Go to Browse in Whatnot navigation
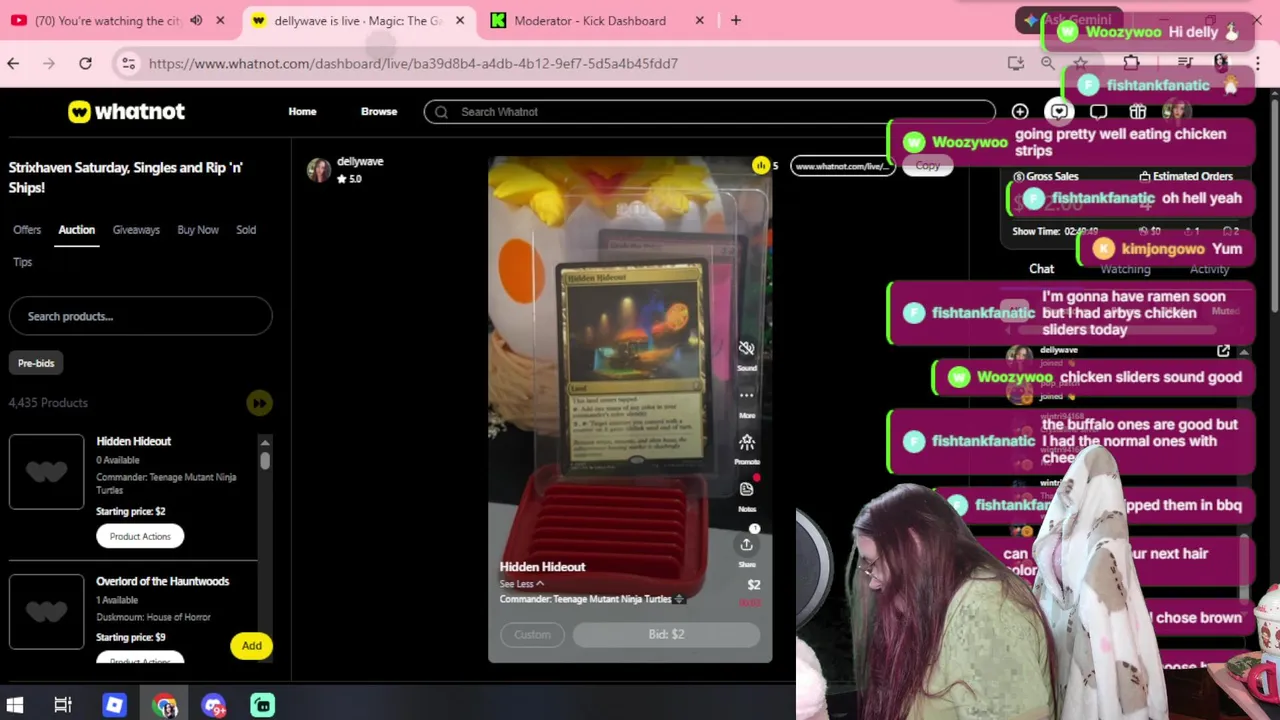 click(x=379, y=112)
